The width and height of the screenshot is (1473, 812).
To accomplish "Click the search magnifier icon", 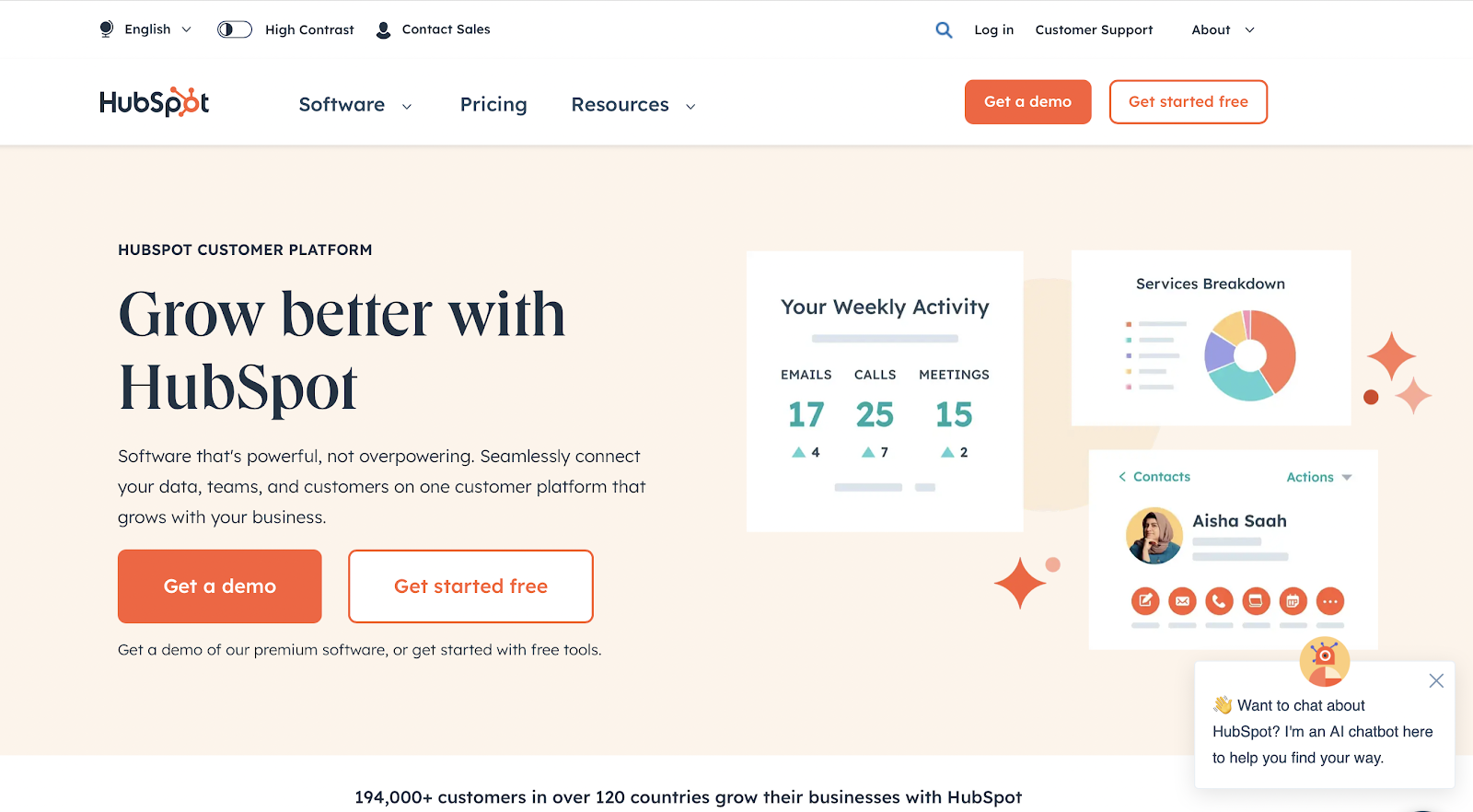I will 944,29.
